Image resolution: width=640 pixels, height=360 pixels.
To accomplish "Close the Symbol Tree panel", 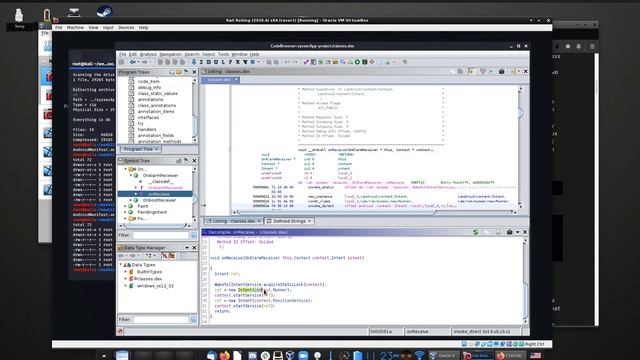I will pyautogui.click(x=194, y=161).
